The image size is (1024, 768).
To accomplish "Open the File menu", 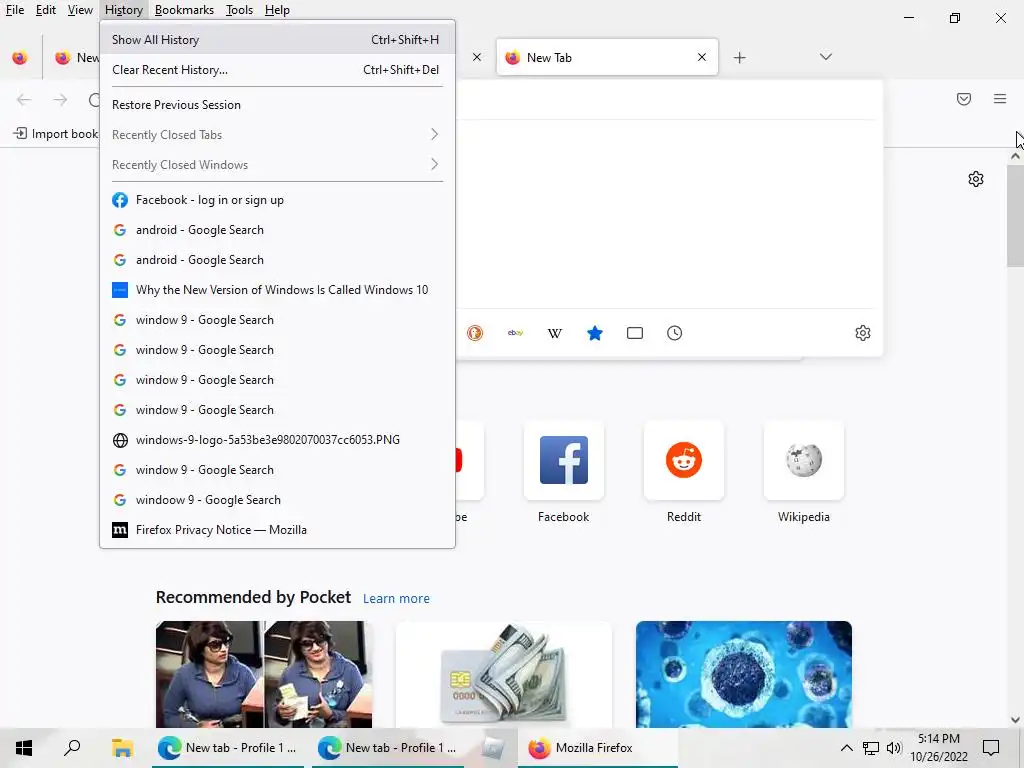I will pyautogui.click(x=14, y=10).
